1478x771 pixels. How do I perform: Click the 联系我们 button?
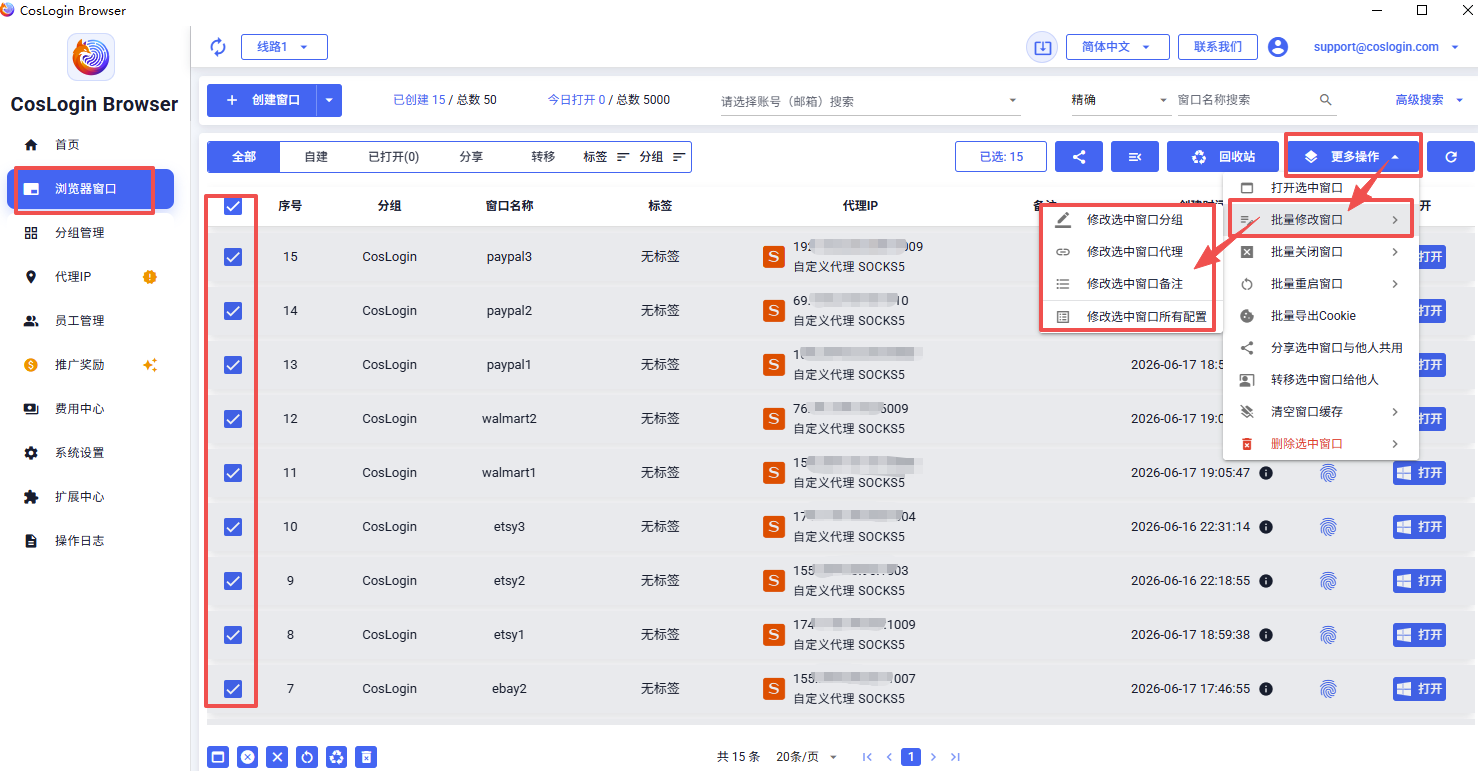click(1217, 47)
